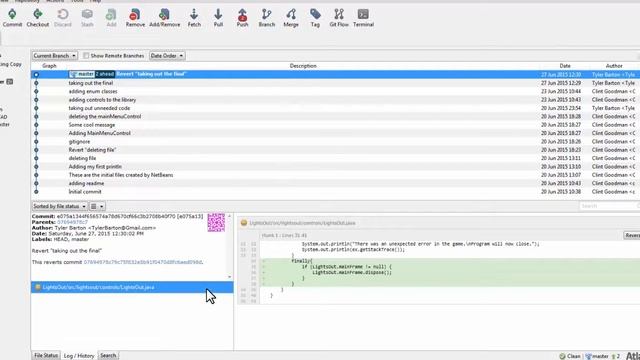
Task: Select the Add/Remove toolbar icon
Action: point(164,18)
